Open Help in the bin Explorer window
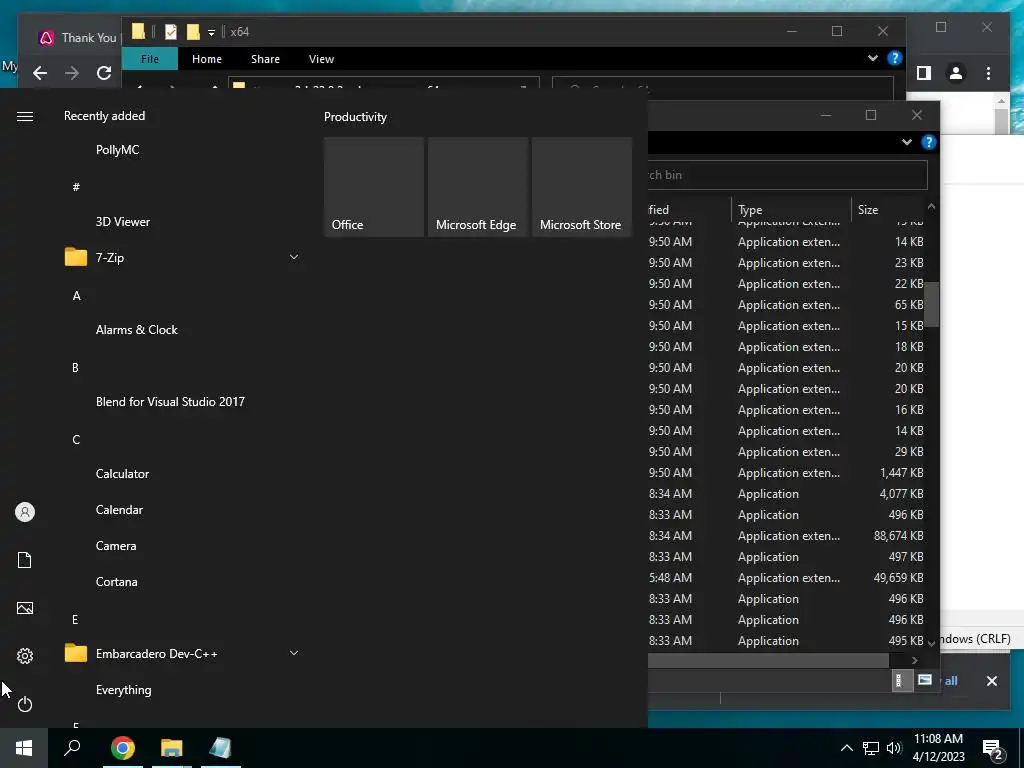The image size is (1024, 768). tap(929, 142)
